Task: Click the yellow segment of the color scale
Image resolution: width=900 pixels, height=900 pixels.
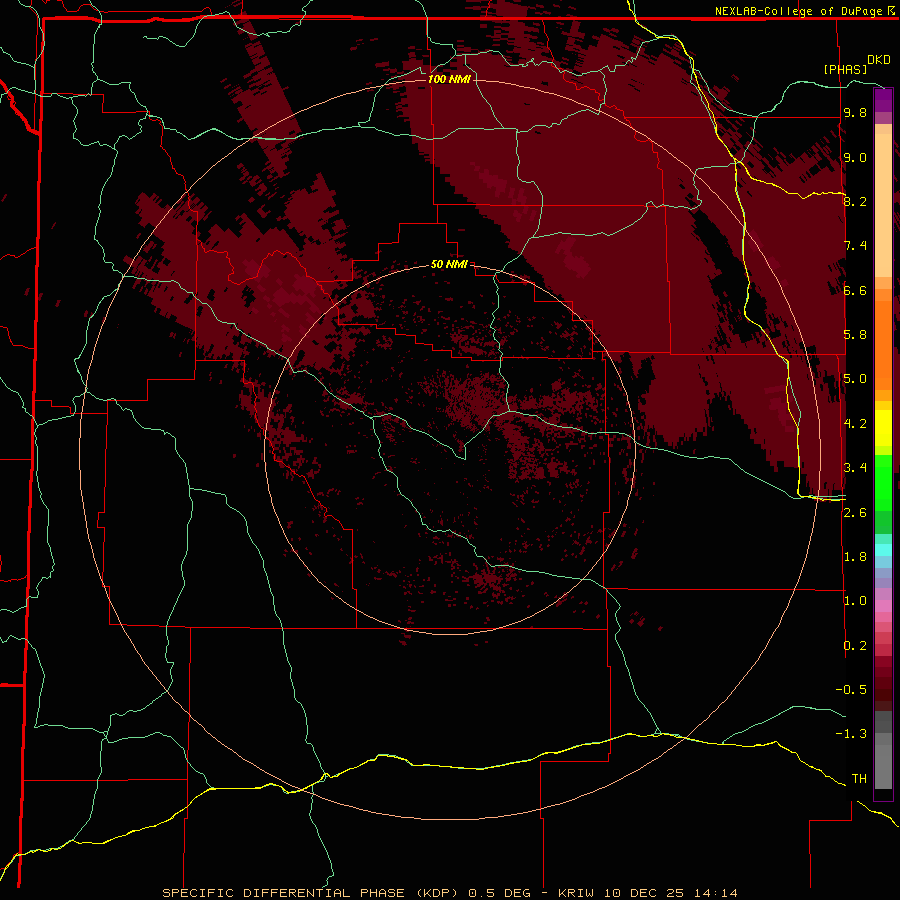Action: [883, 428]
